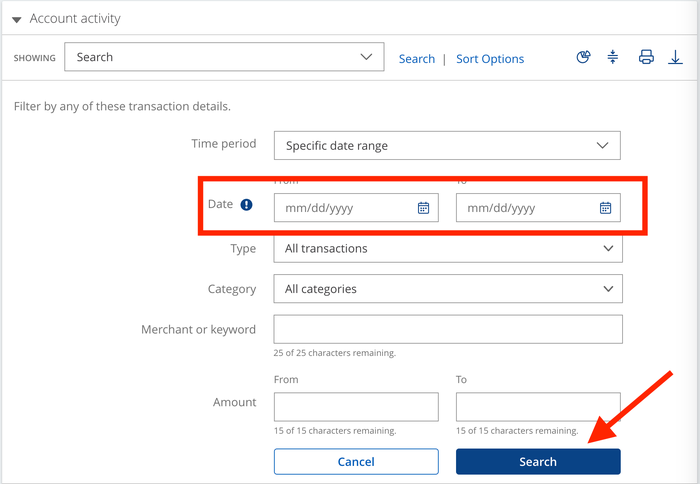Open the Showing Search dropdown
The height and width of the screenshot is (484, 700).
(x=224, y=57)
